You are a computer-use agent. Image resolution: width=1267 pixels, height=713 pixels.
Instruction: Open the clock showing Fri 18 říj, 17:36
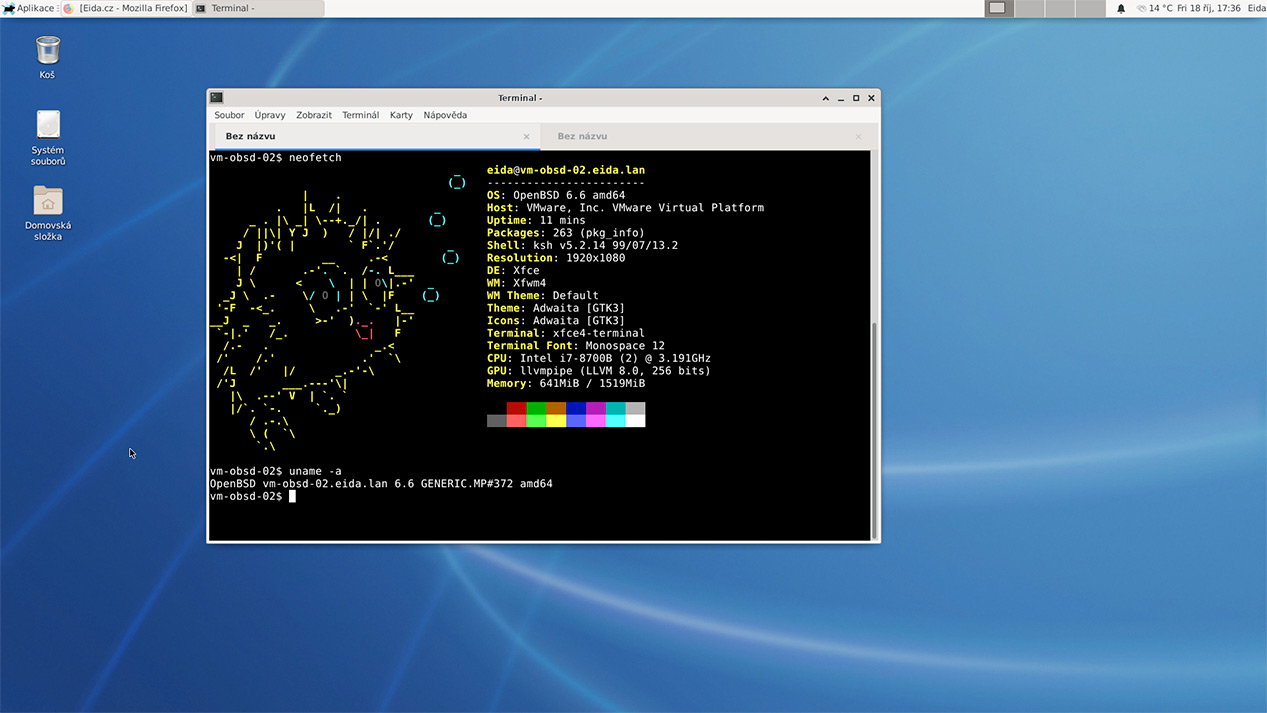point(1209,8)
